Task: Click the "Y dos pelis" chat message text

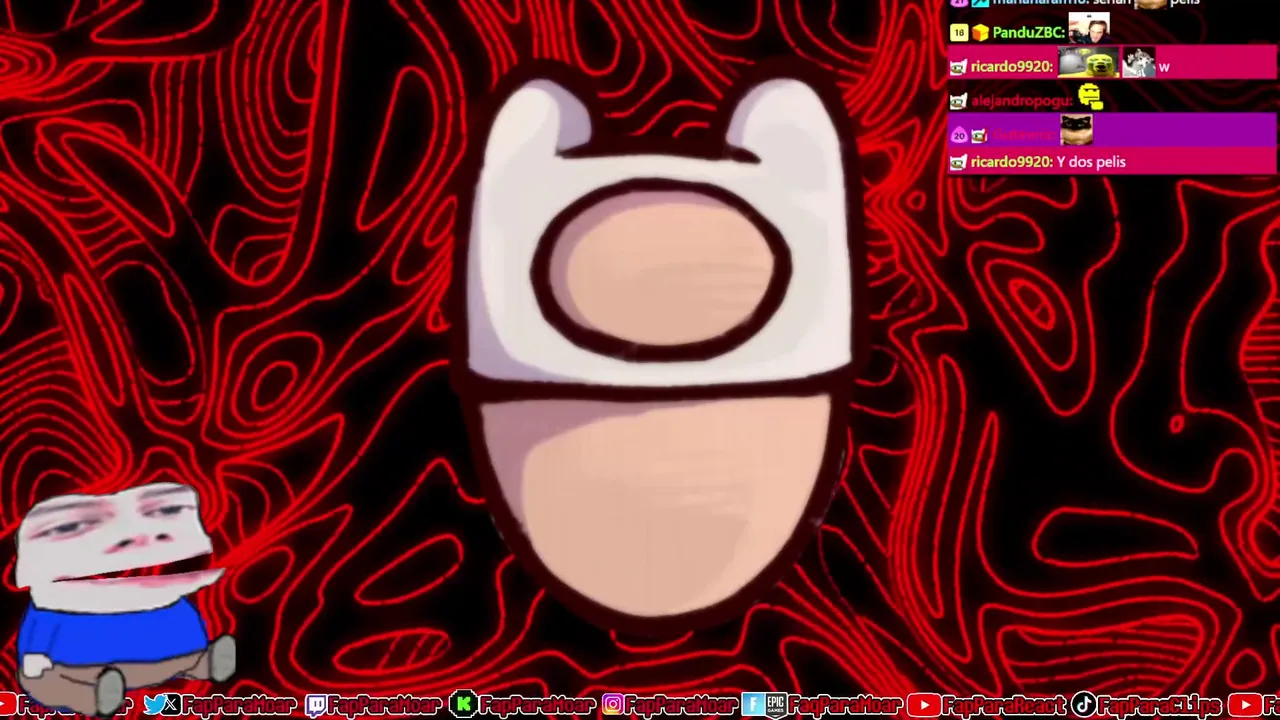Action: (x=1091, y=162)
